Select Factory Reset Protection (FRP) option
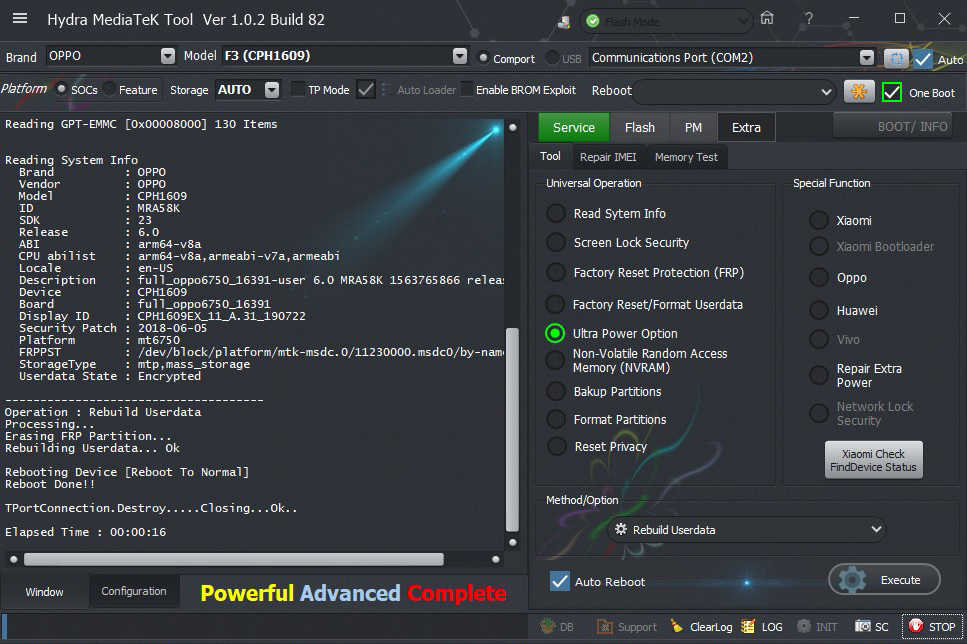 556,272
